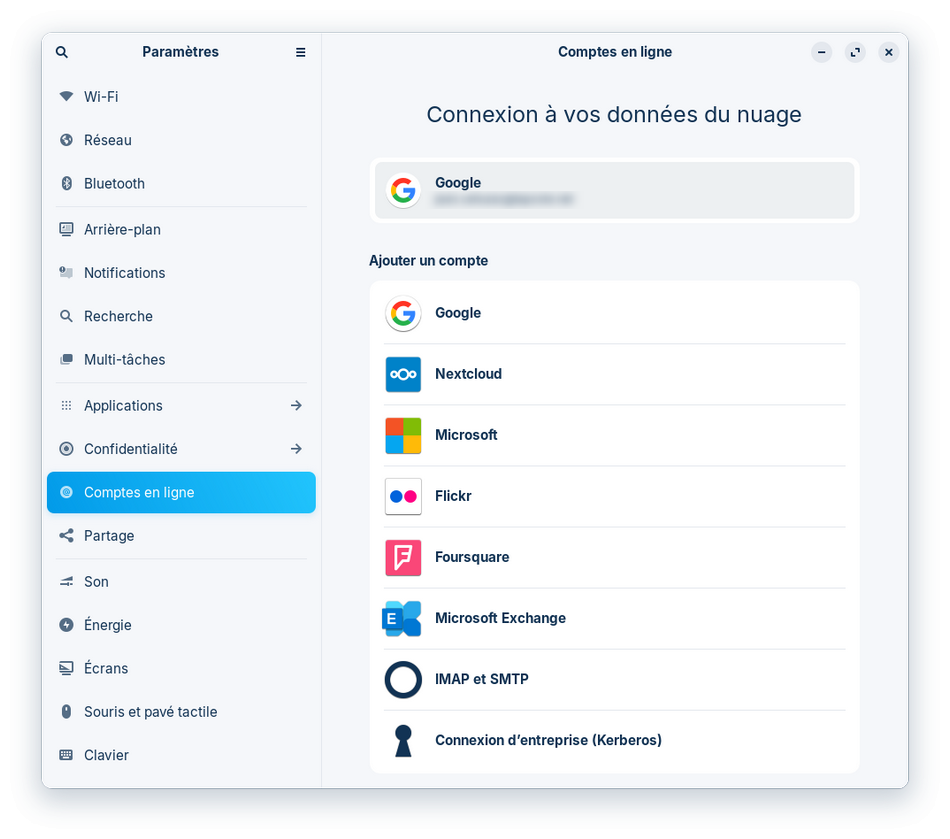Click the Foursquare pink icon
This screenshot has width=950, height=839.
pos(403,558)
